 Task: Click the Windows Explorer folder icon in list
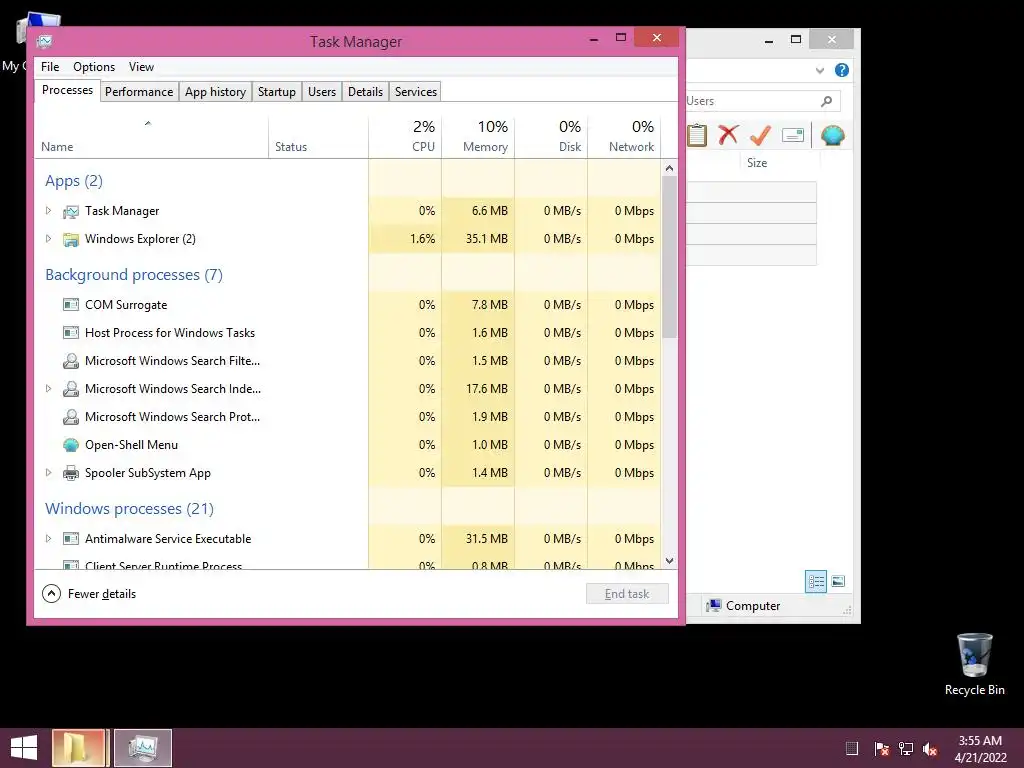click(71, 240)
